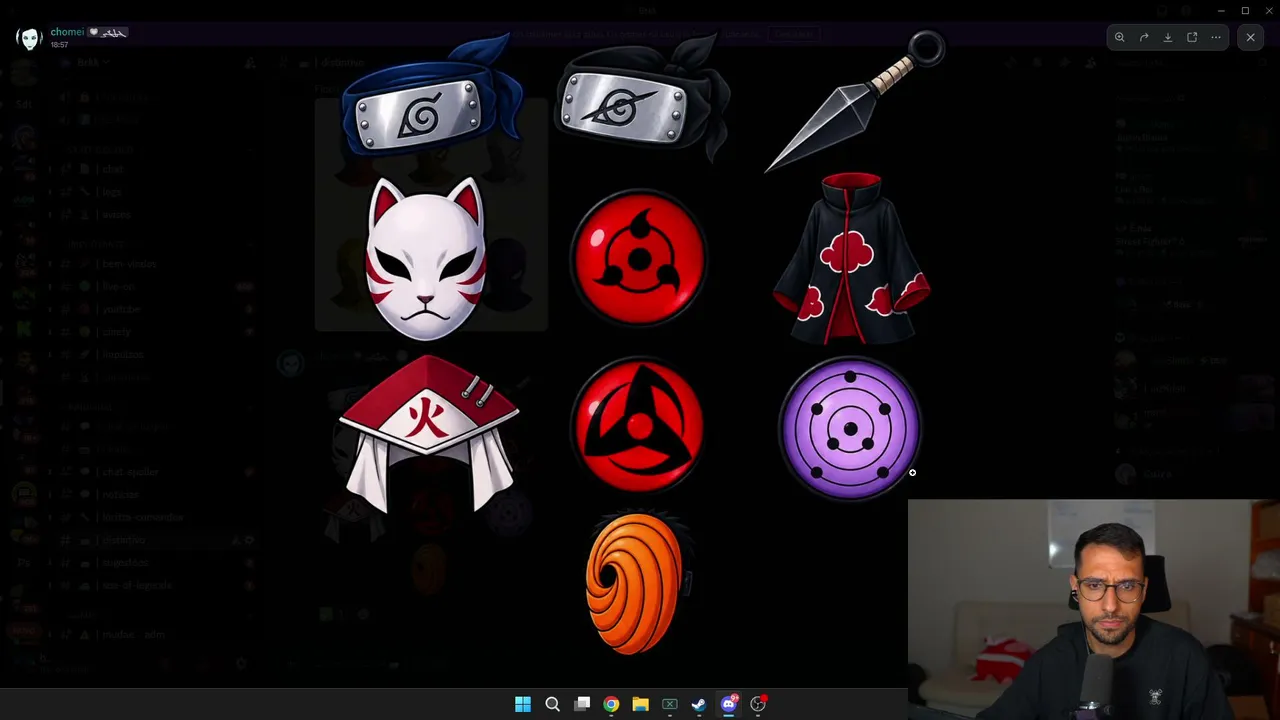Maximize the Discord window
This screenshot has height=720, width=1280.
[x=1245, y=11]
